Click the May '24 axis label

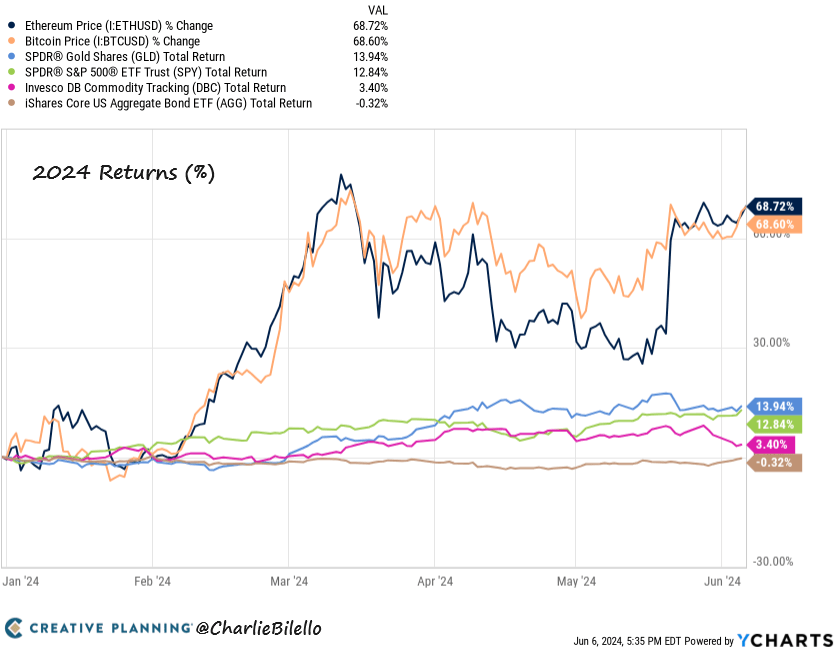pyautogui.click(x=576, y=581)
